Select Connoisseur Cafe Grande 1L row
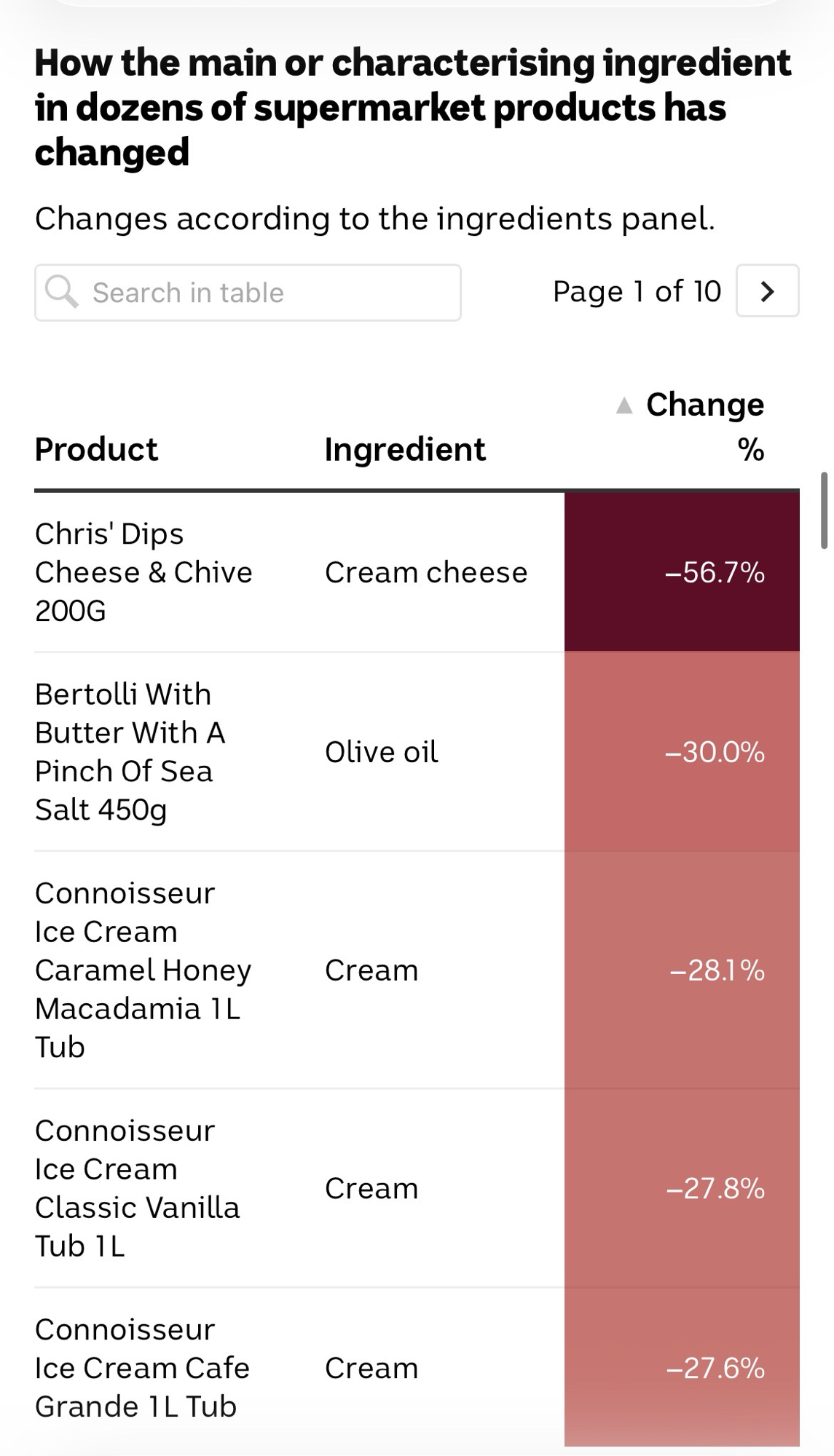 142,1368
